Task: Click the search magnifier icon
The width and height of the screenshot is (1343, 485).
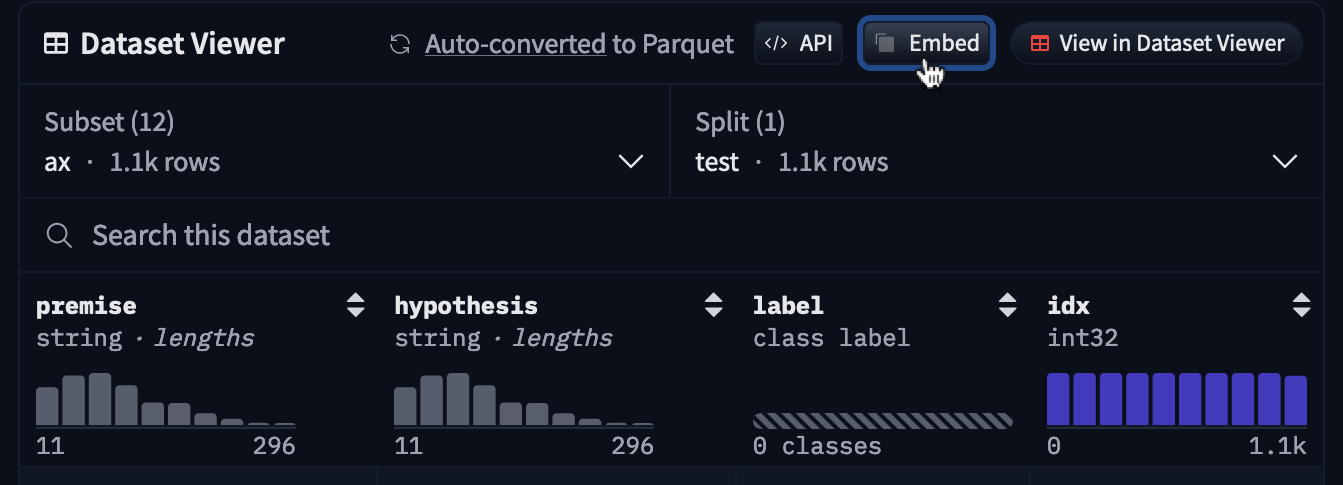Action: click(x=59, y=236)
